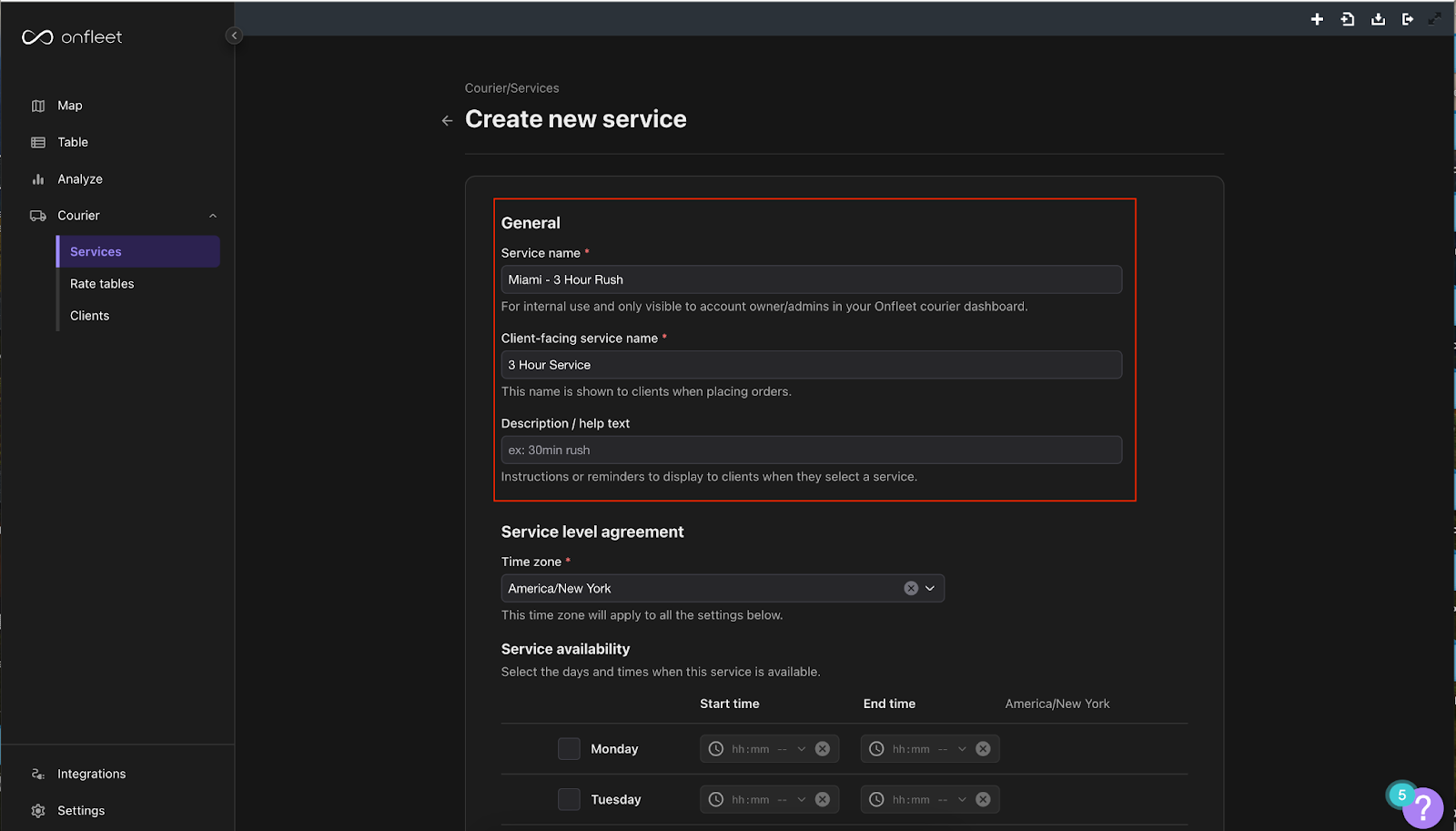Open the Map view

[70, 106]
